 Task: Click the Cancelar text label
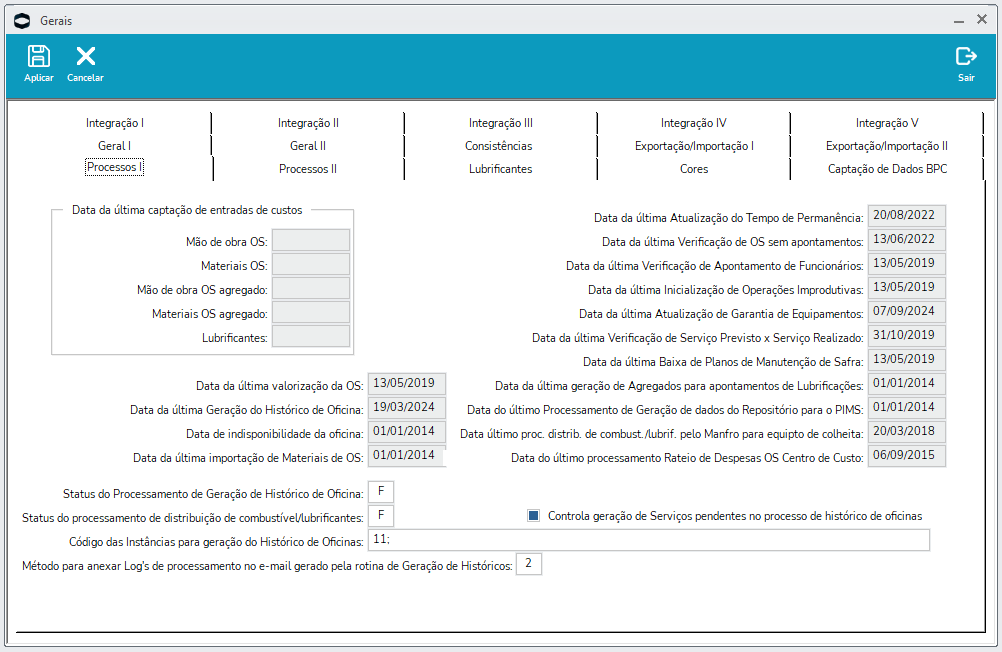[x=85, y=77]
